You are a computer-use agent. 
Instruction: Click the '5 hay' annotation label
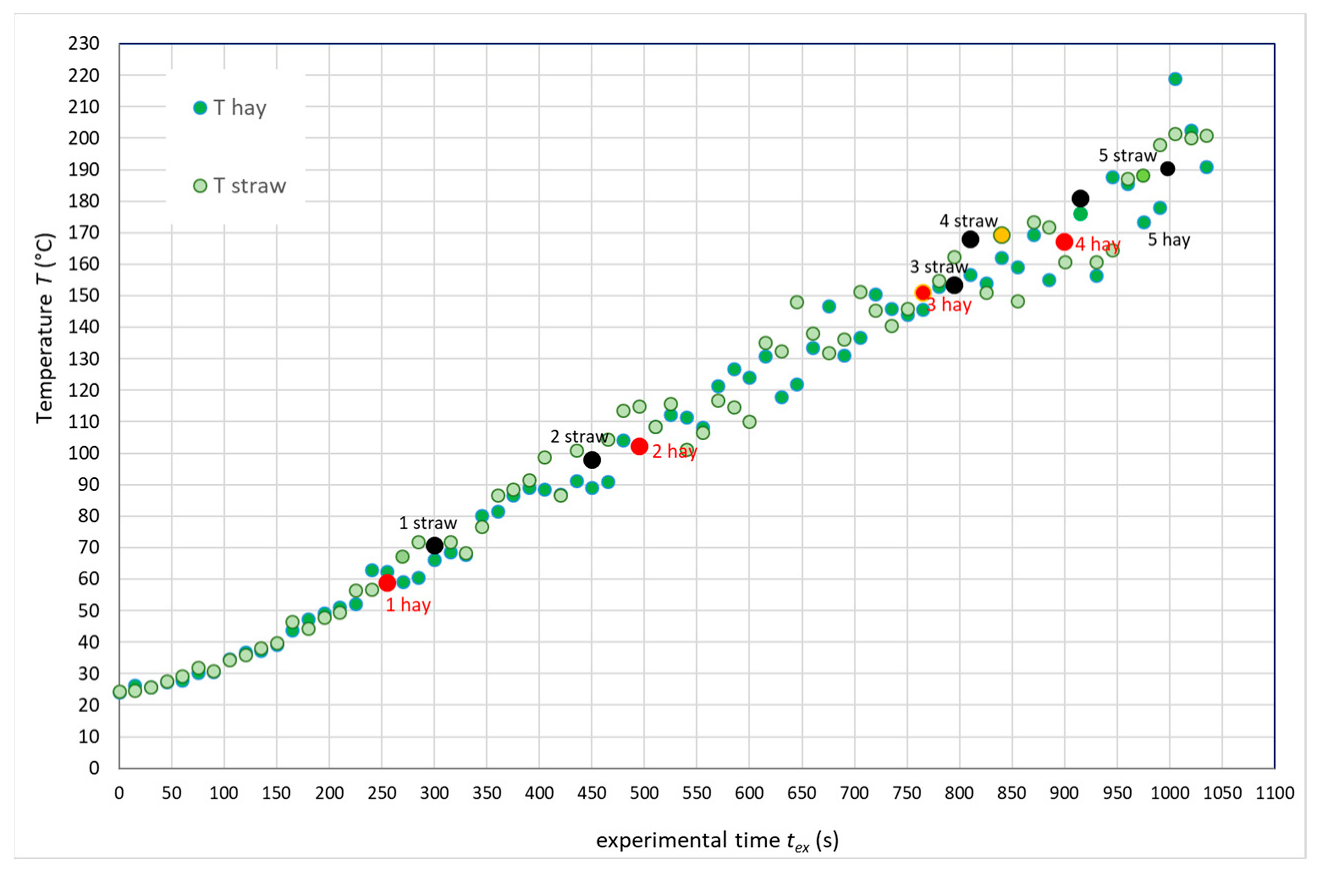(x=1168, y=240)
